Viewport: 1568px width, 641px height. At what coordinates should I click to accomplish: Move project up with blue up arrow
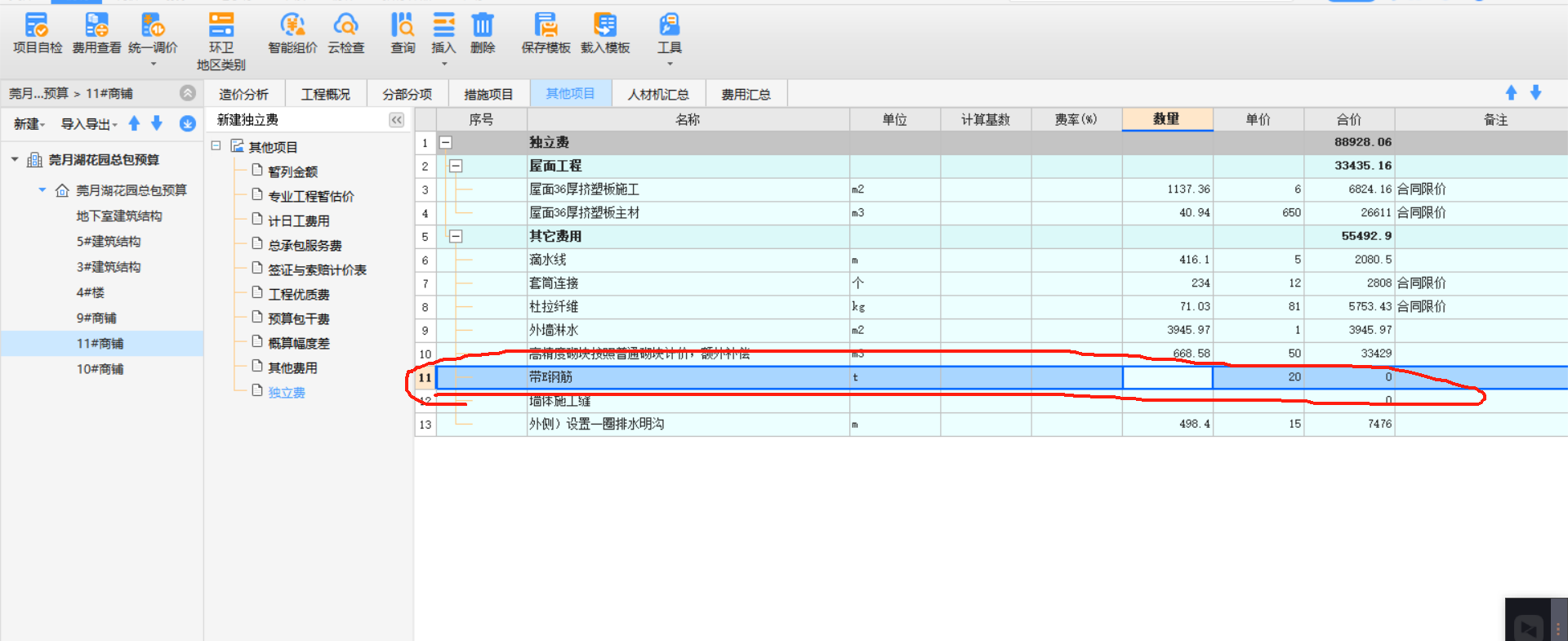coord(135,123)
